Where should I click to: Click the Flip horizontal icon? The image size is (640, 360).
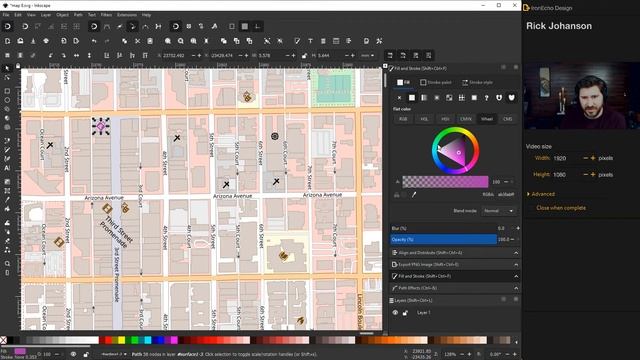tap(76, 56)
